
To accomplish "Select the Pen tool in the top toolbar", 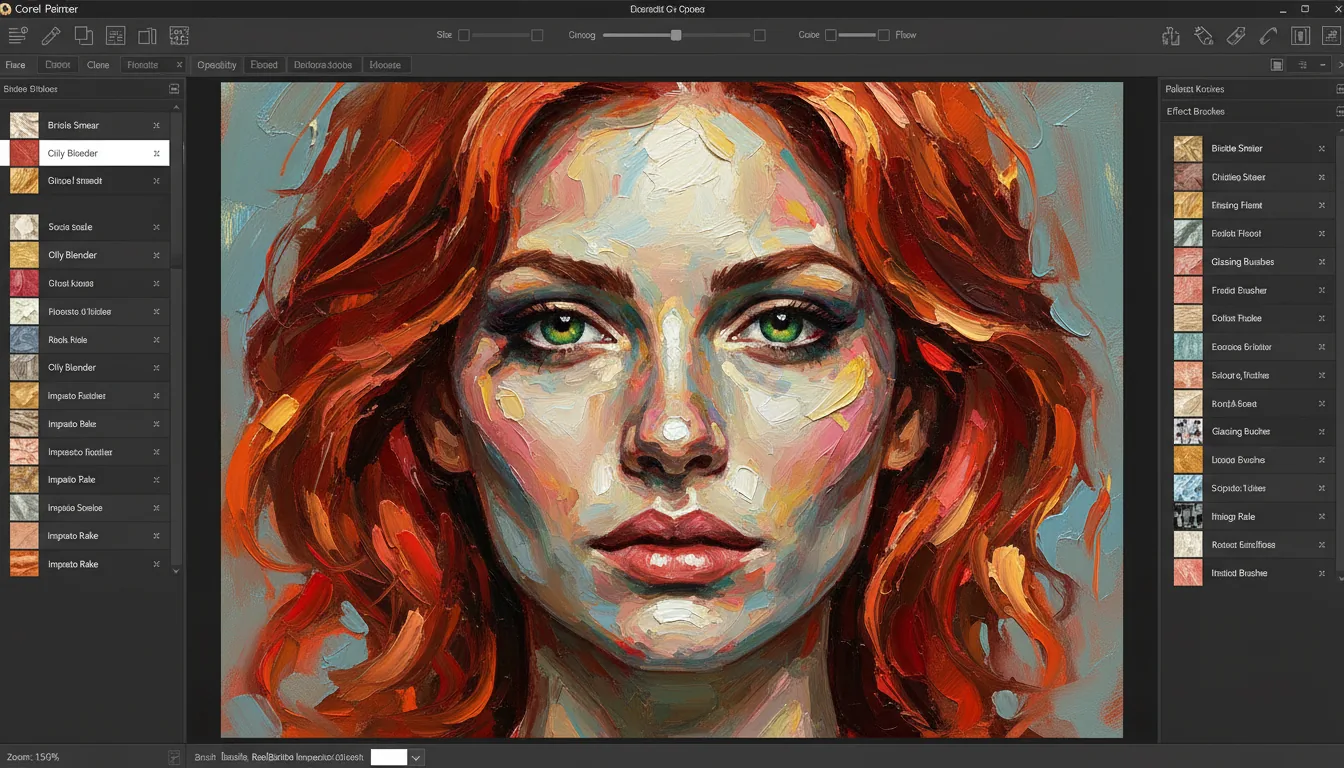I will (51, 35).
